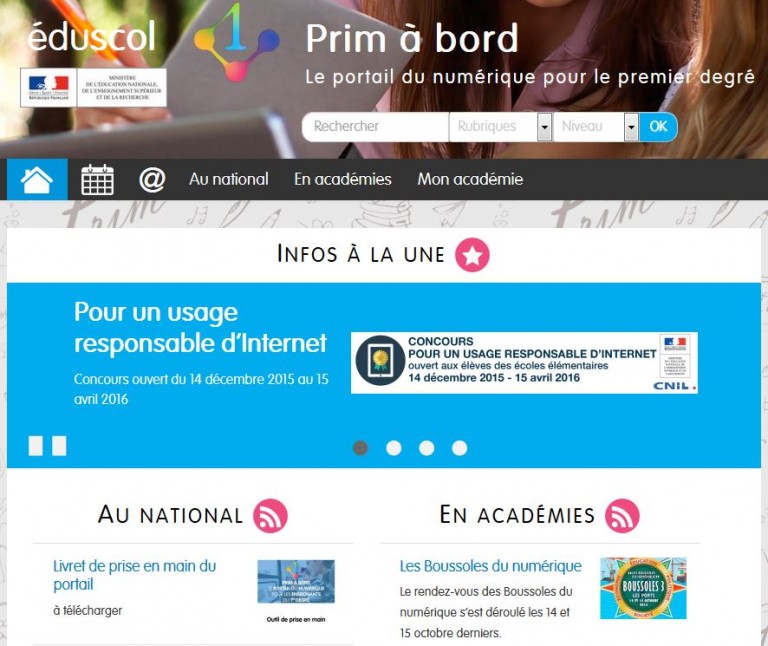
Task: Open the Mon académie menu item
Action: pyautogui.click(x=470, y=179)
